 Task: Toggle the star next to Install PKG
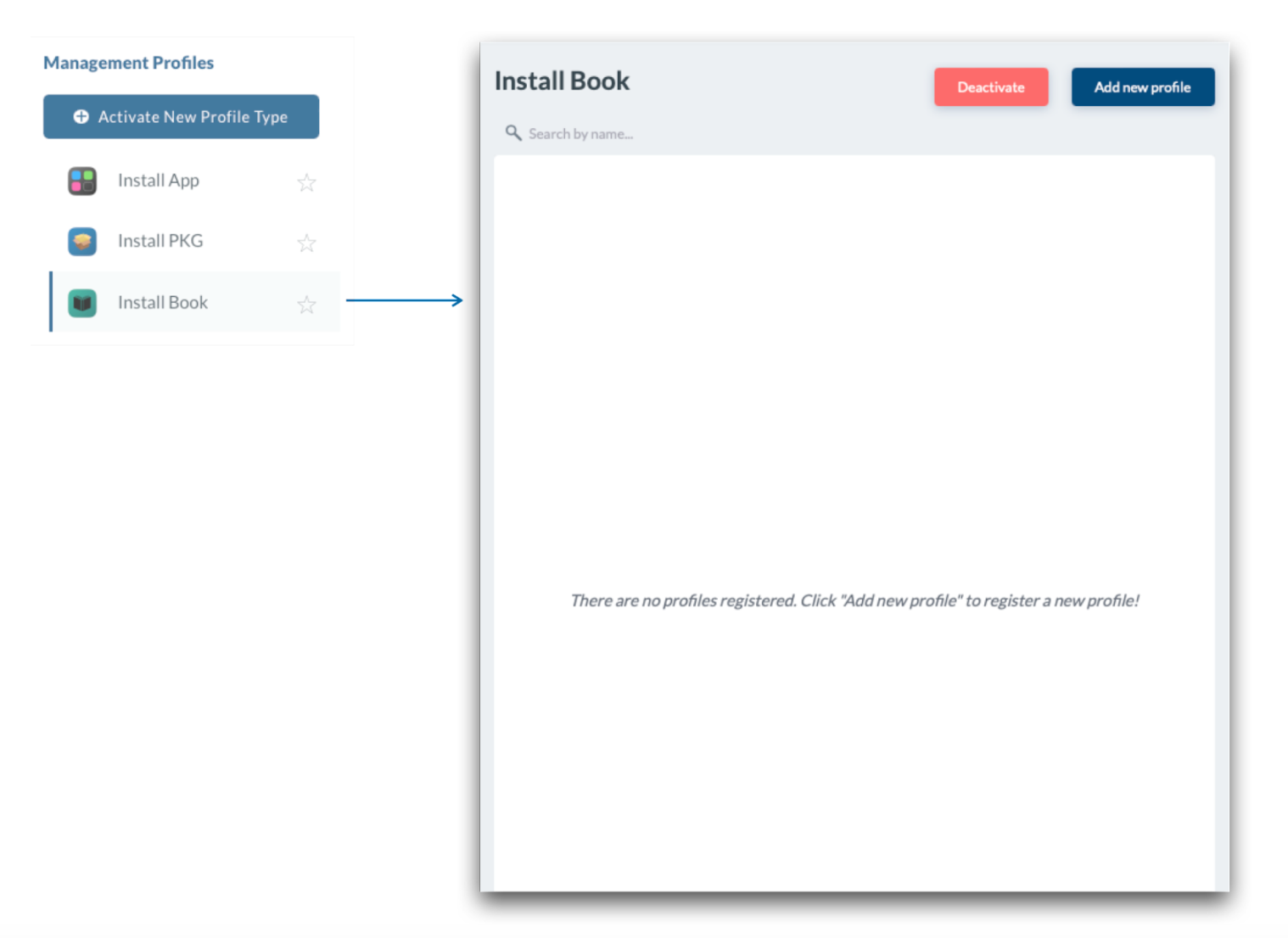tap(306, 243)
